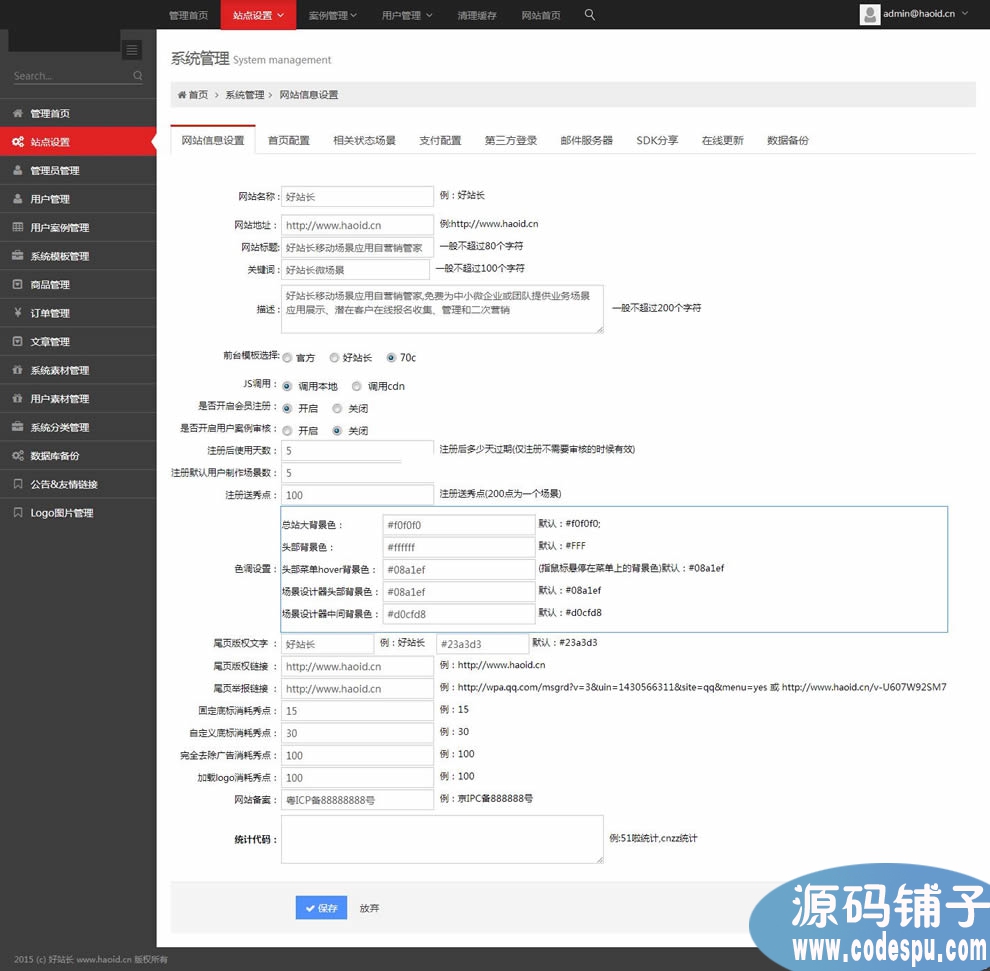
Task: Click the gift icon beside 系统素材管理
Action: tap(18, 369)
